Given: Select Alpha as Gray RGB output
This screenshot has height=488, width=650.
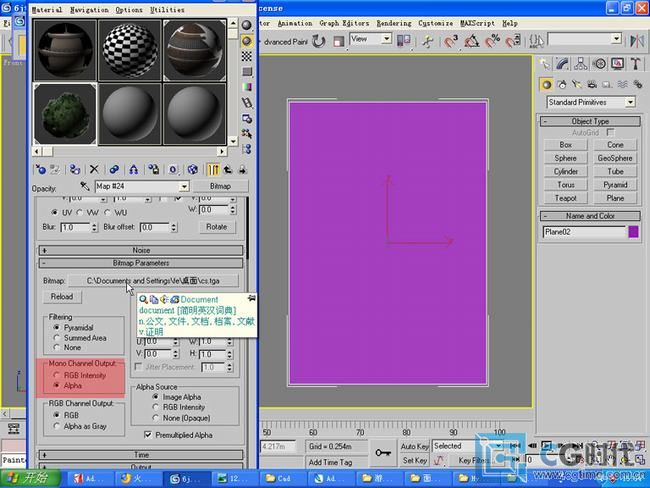Looking at the screenshot, I should [80, 426].
